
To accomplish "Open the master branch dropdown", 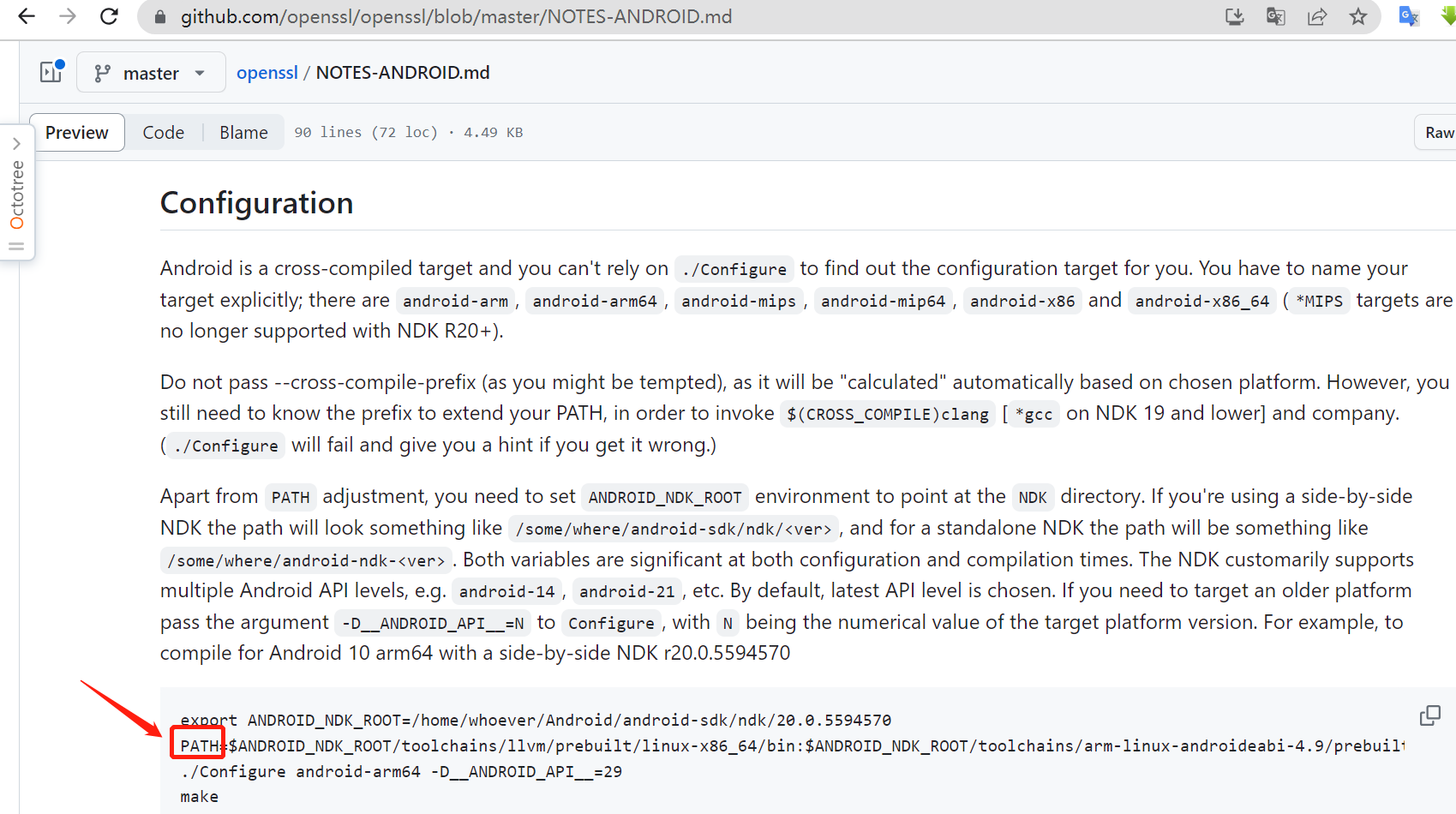I will [151, 73].
